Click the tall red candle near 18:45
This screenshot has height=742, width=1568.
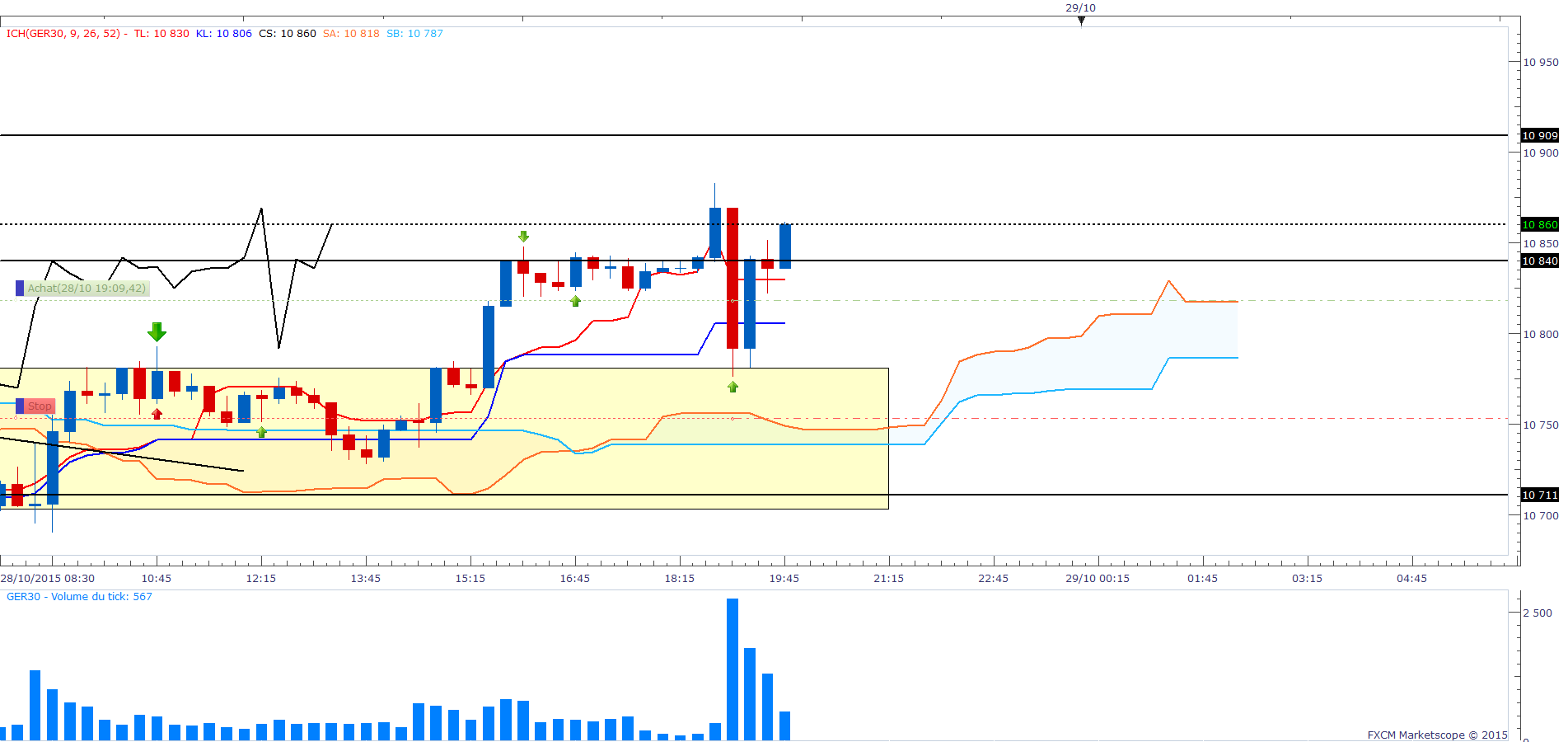[x=733, y=278]
